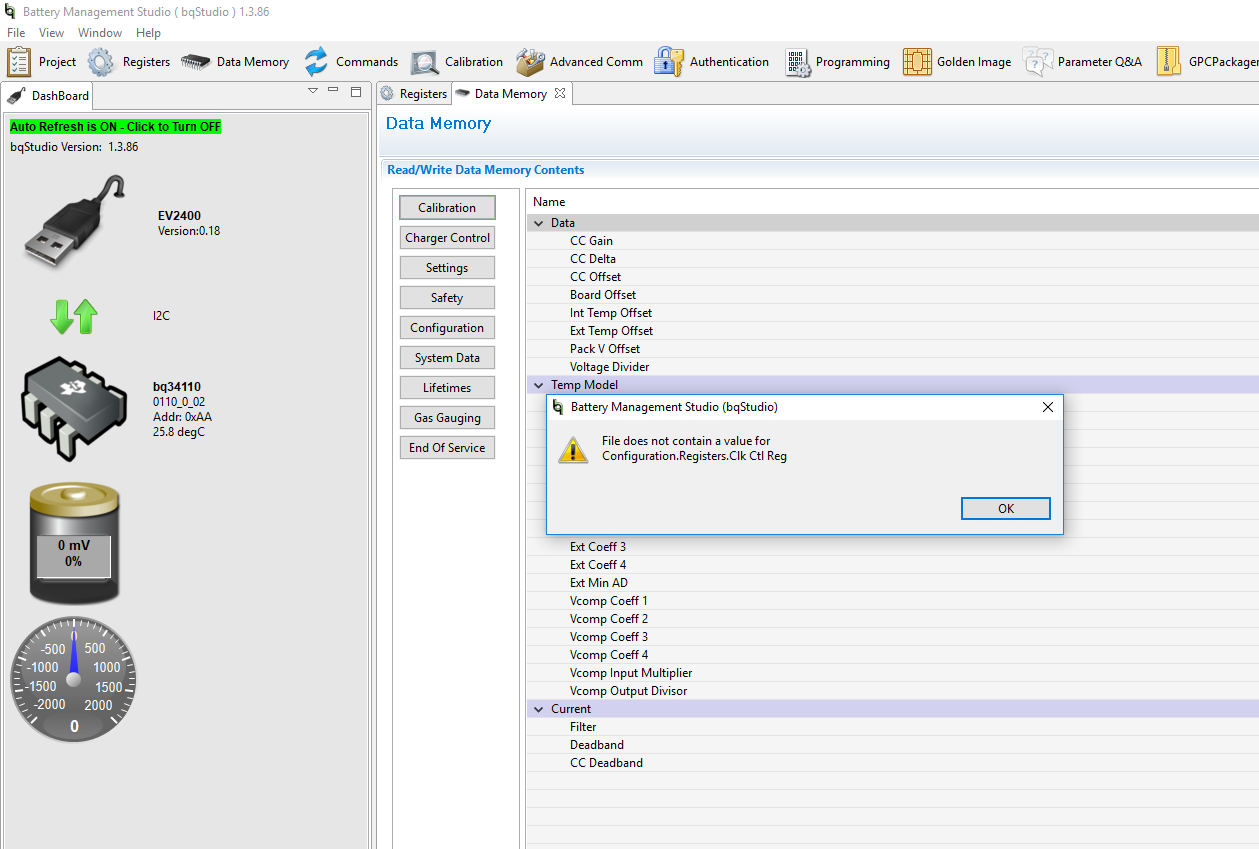Close the bqStudio warning dialog

(1048, 407)
